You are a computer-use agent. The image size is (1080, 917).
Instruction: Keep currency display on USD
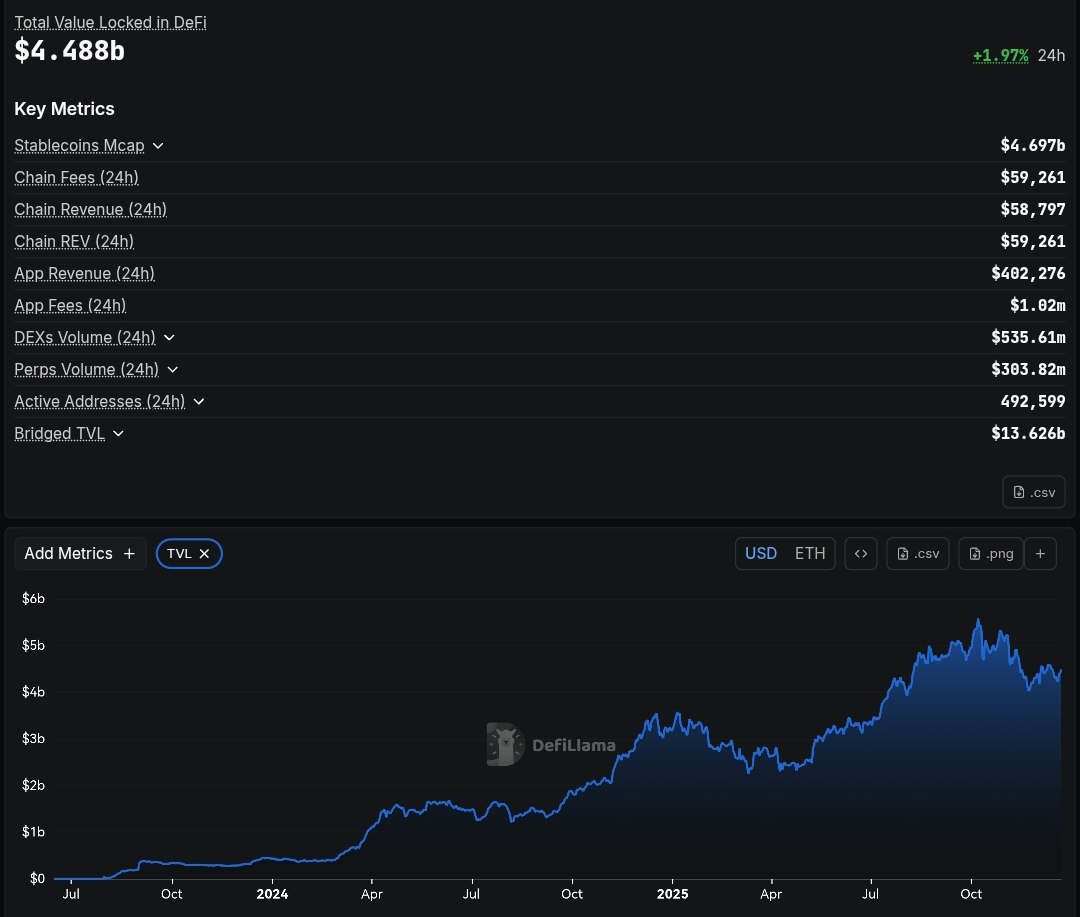pyautogui.click(x=760, y=553)
